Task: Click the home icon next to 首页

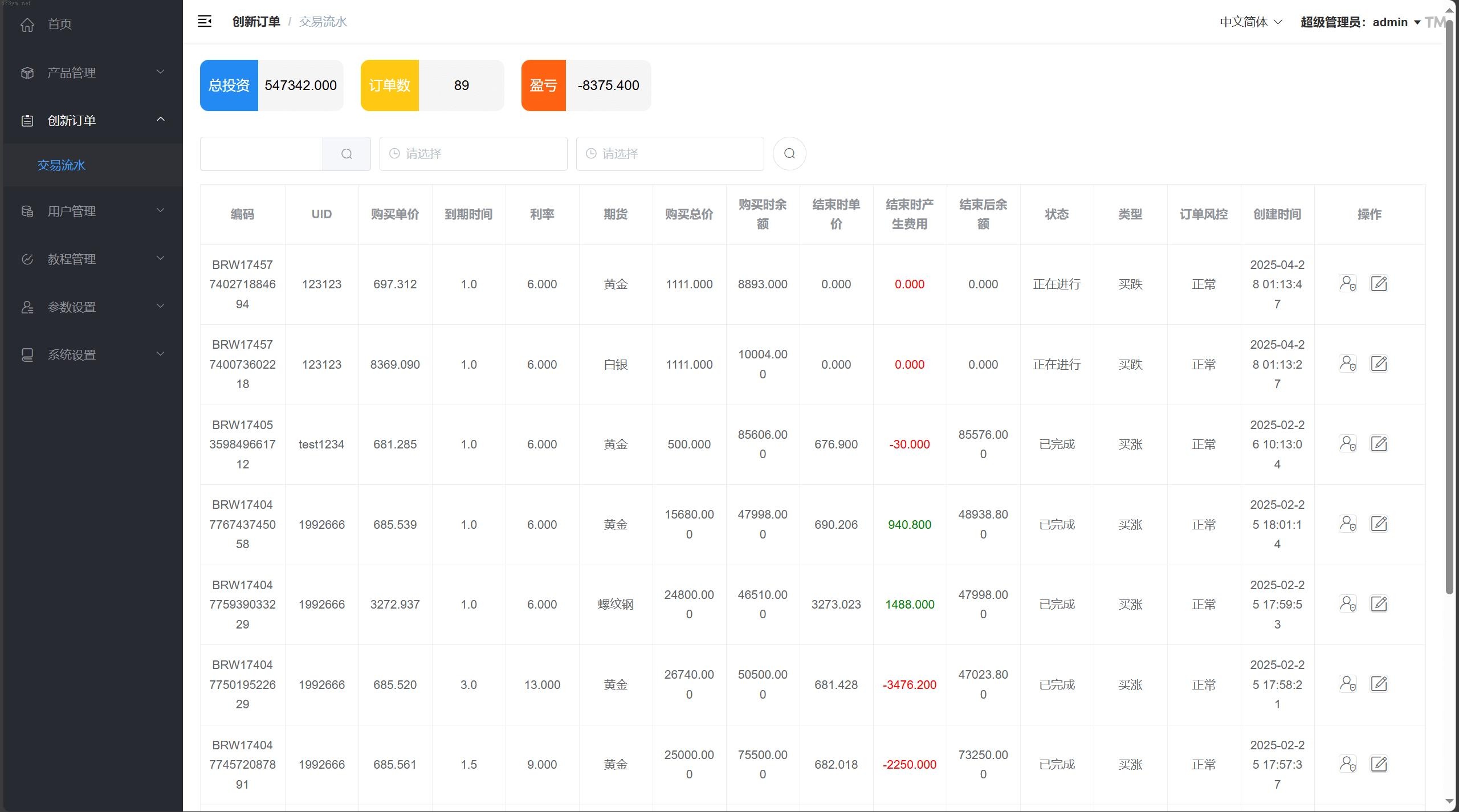Action: point(27,24)
